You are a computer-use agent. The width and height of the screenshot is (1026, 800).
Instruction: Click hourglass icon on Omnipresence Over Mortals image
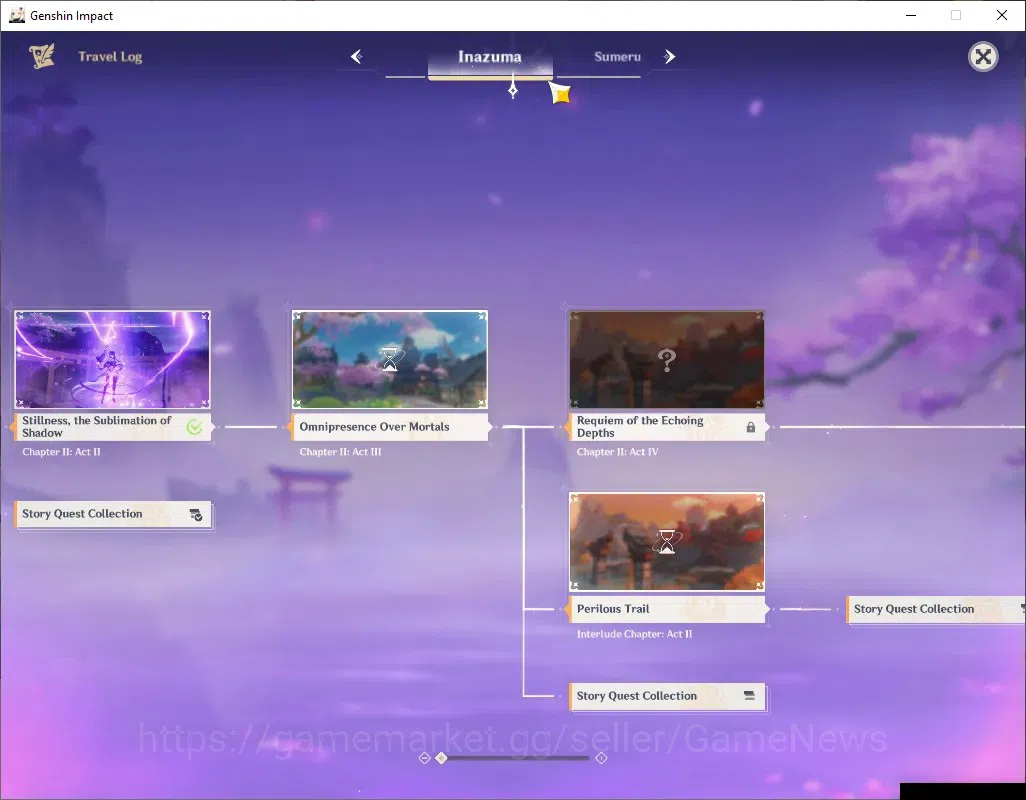pos(390,359)
